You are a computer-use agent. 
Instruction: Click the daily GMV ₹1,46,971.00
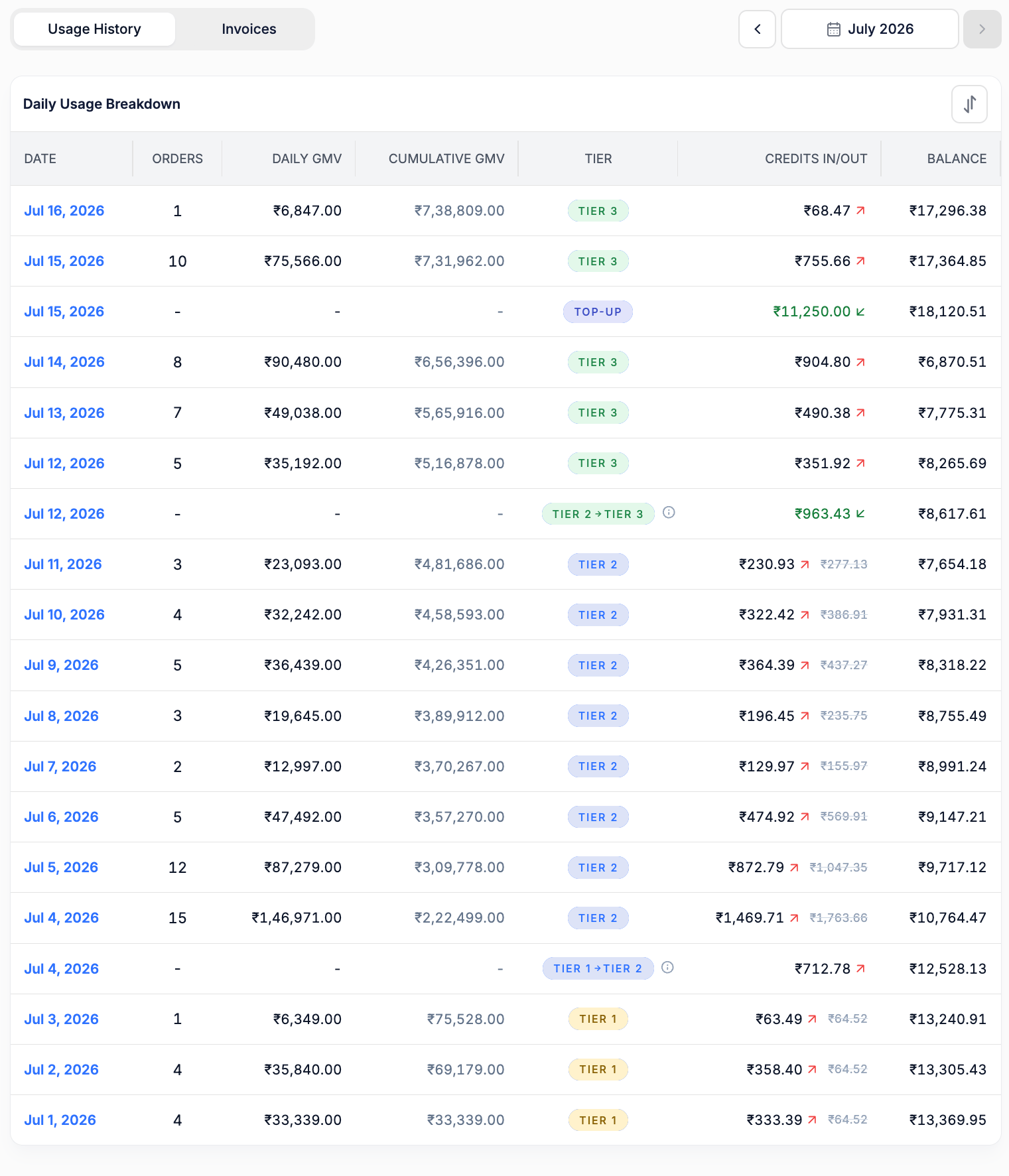pos(297,918)
